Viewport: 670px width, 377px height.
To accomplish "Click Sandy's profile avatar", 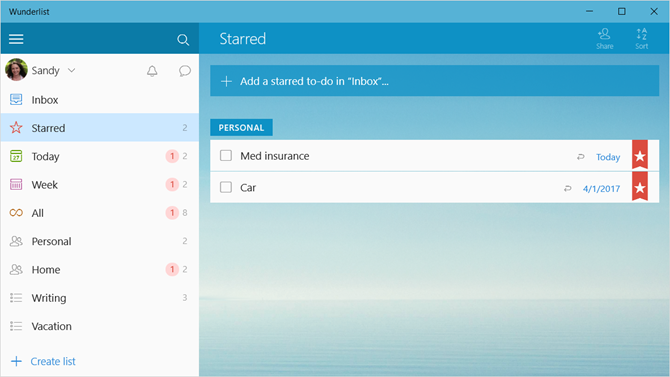I will click(x=16, y=70).
